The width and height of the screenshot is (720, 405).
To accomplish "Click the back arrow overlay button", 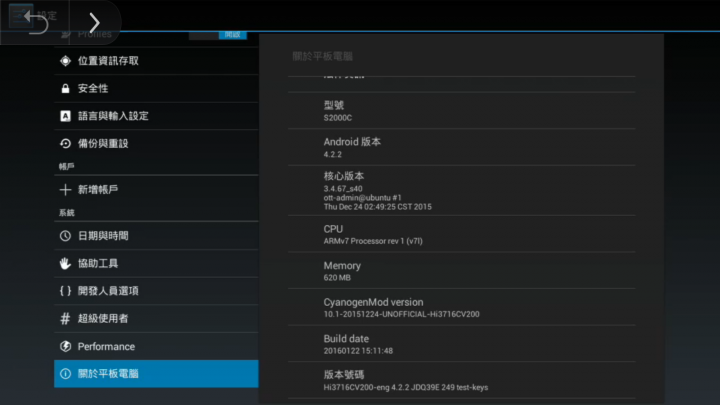I will pyautogui.click(x=35, y=22).
